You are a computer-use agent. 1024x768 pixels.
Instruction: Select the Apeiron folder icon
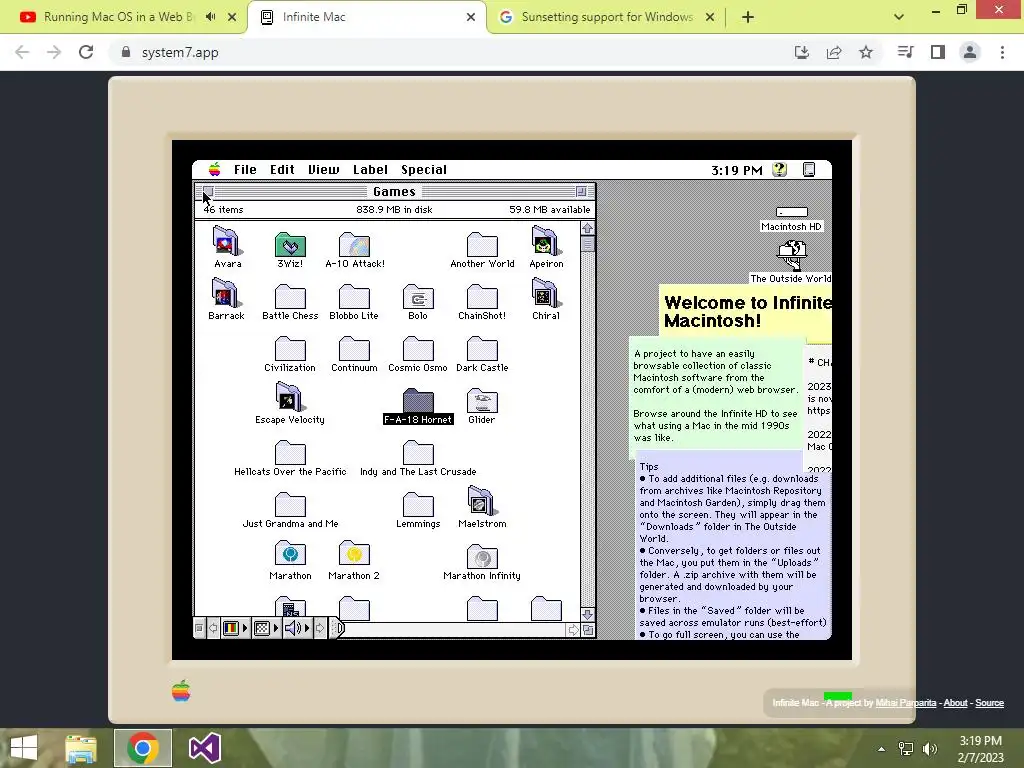[545, 242]
